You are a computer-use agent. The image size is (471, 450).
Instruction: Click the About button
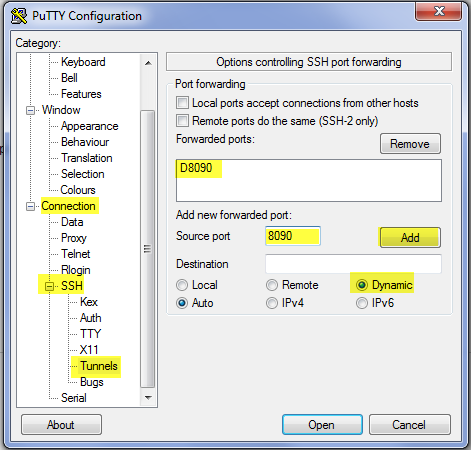(x=61, y=425)
